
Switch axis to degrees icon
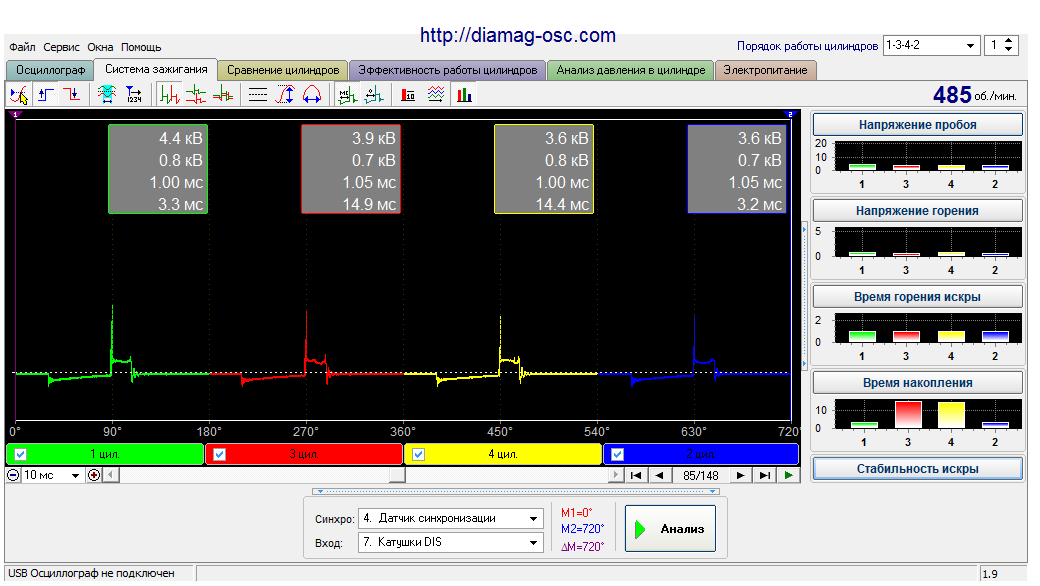(373, 95)
